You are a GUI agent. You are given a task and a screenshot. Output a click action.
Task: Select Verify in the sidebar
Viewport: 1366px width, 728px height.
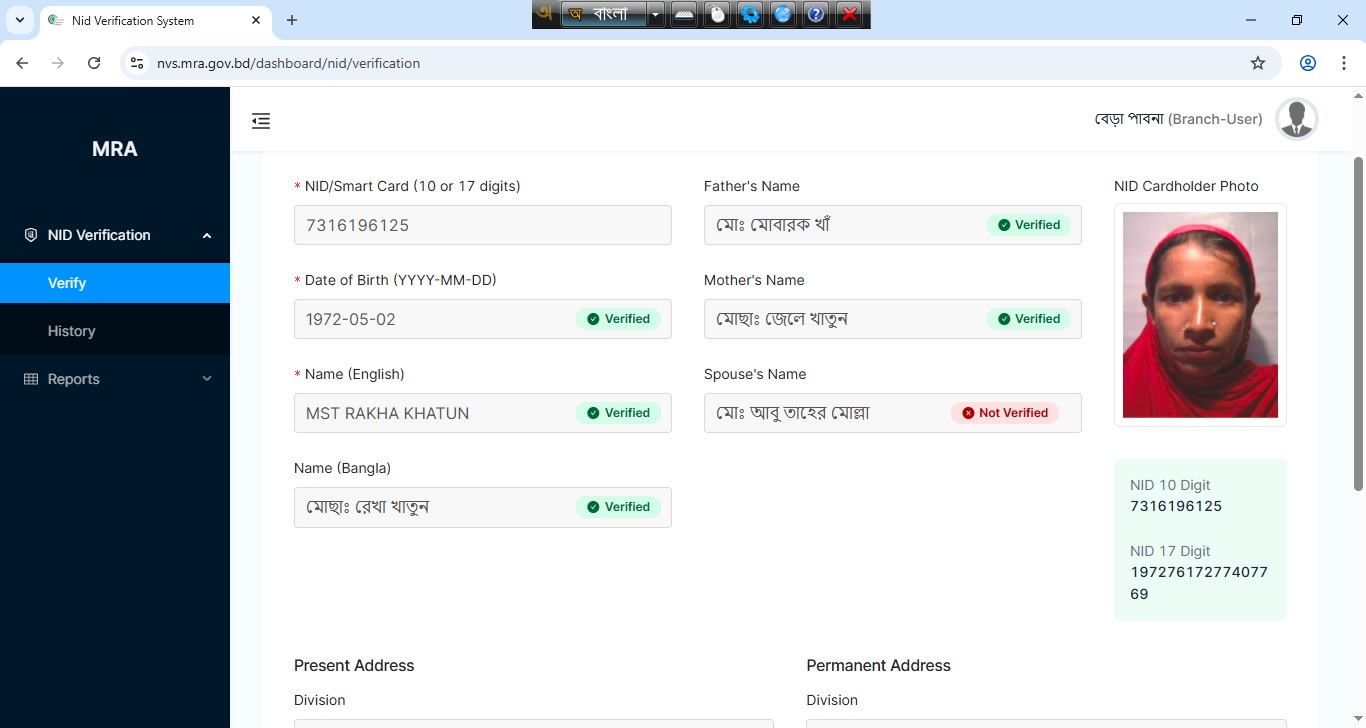67,283
